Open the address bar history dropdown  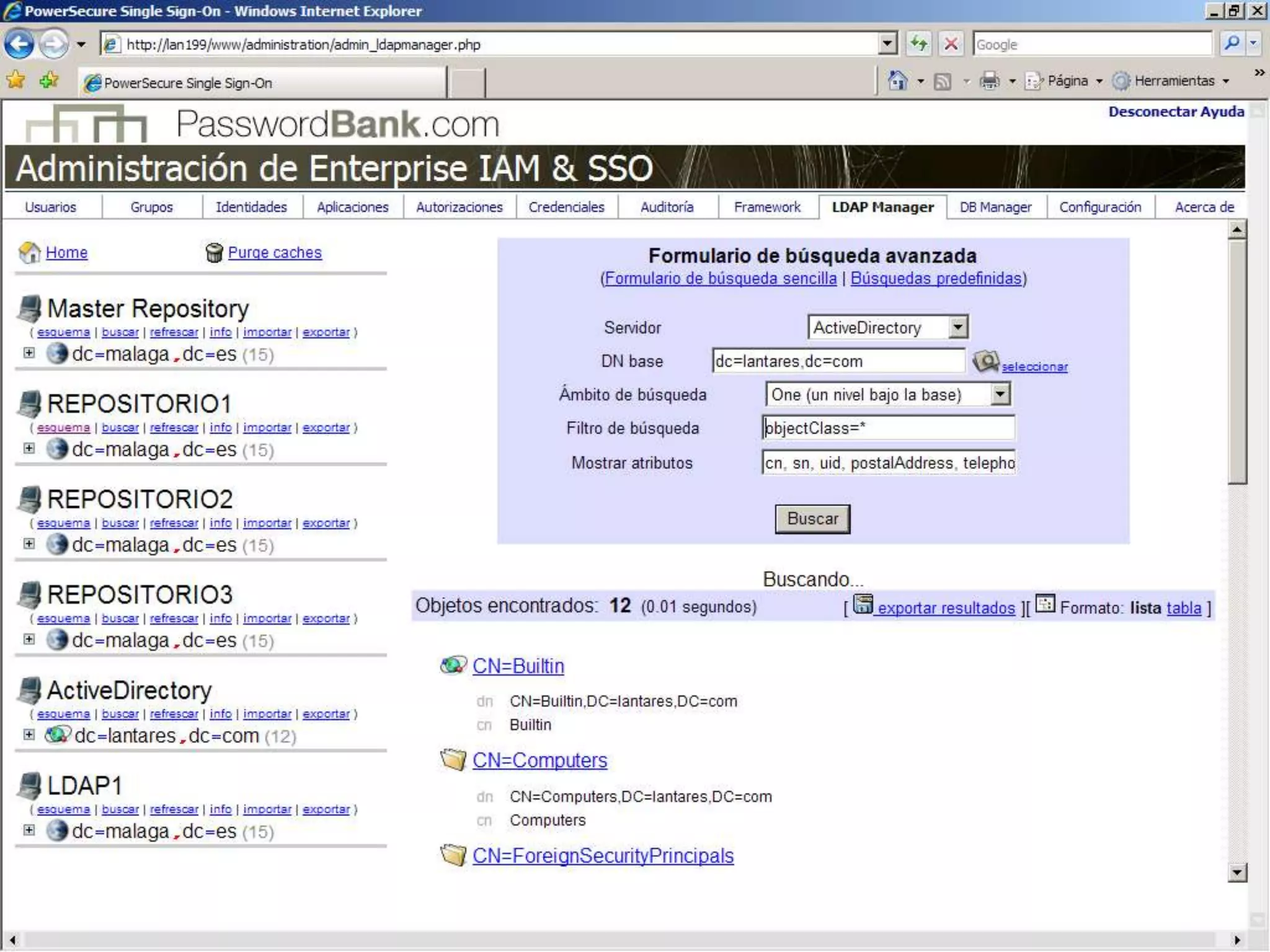tap(888, 44)
